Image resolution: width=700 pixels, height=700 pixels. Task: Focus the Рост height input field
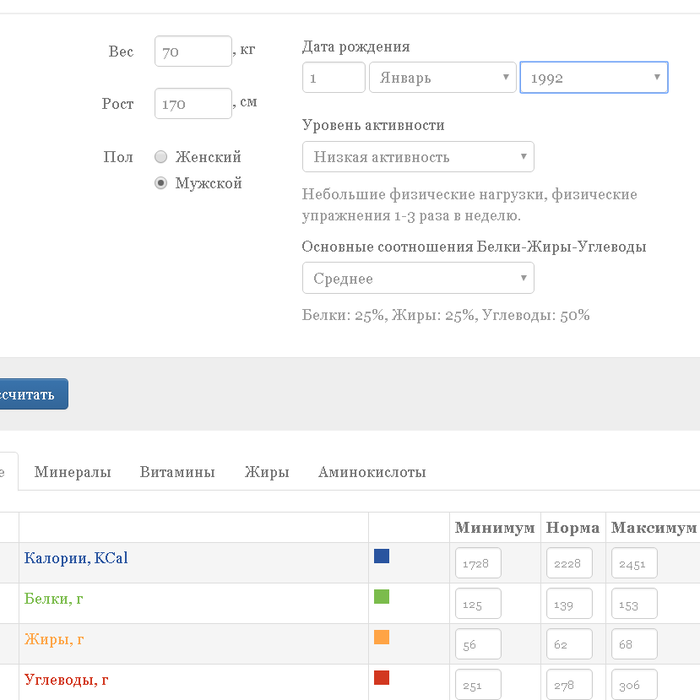193,104
